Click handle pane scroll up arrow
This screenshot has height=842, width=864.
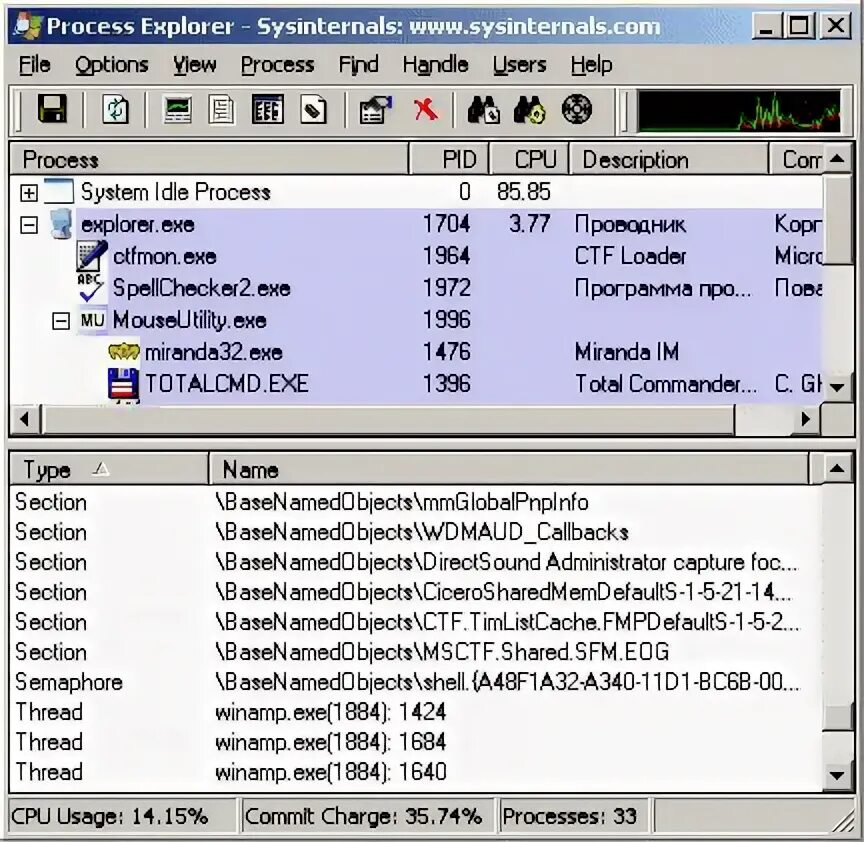pos(837,469)
